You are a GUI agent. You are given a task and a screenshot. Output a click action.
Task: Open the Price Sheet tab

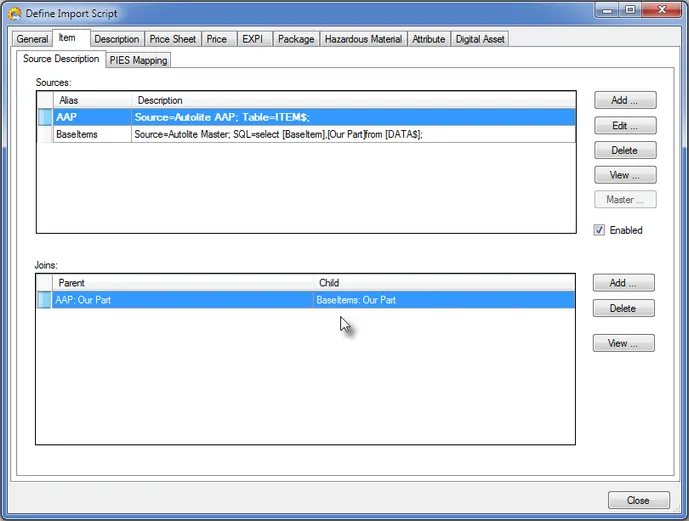tap(173, 39)
